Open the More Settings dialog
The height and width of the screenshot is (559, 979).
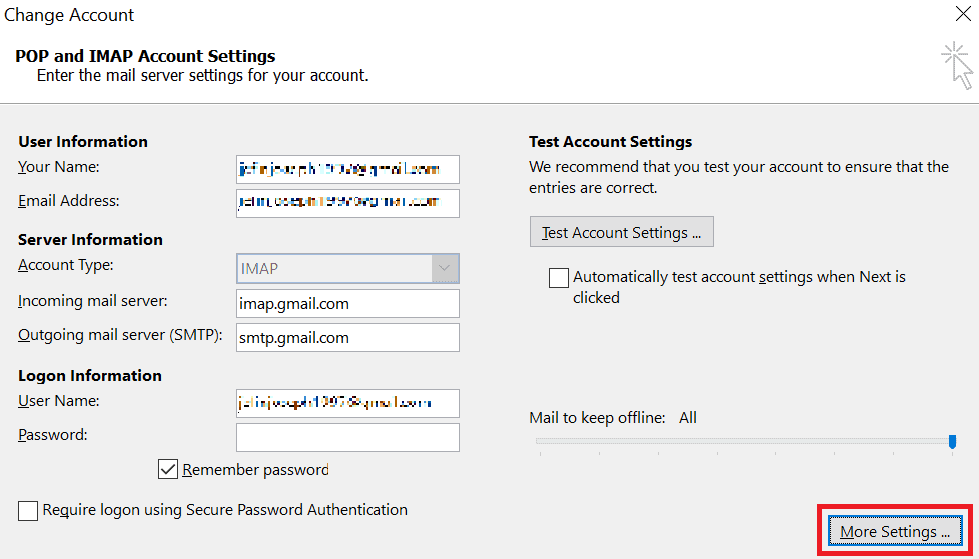coord(895,532)
